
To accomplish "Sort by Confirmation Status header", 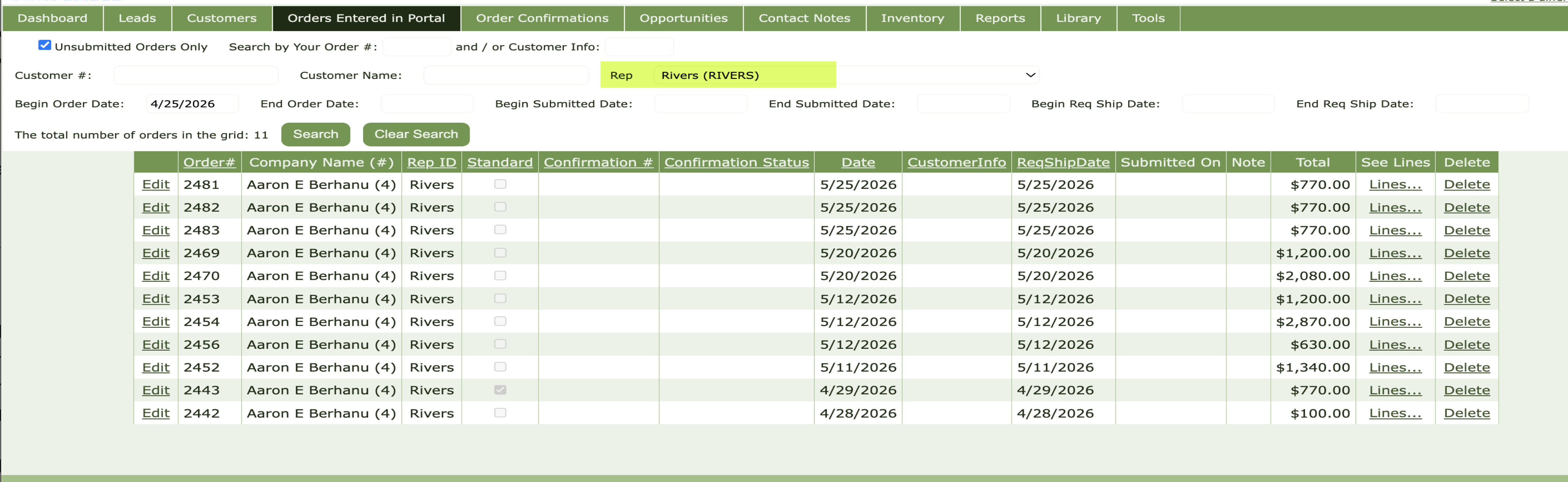I will [x=737, y=162].
